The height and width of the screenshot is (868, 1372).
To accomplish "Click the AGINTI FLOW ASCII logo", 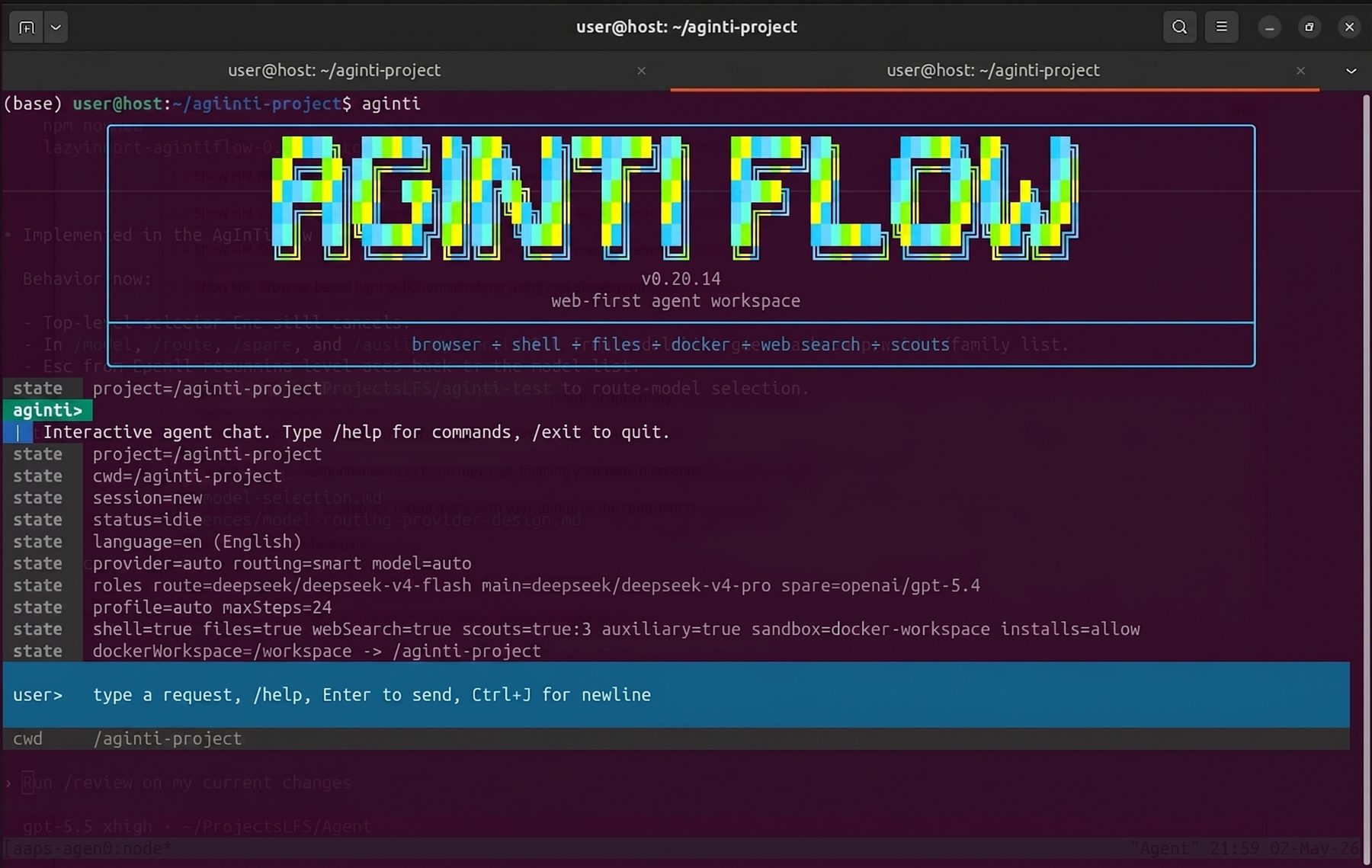I will (x=675, y=198).
